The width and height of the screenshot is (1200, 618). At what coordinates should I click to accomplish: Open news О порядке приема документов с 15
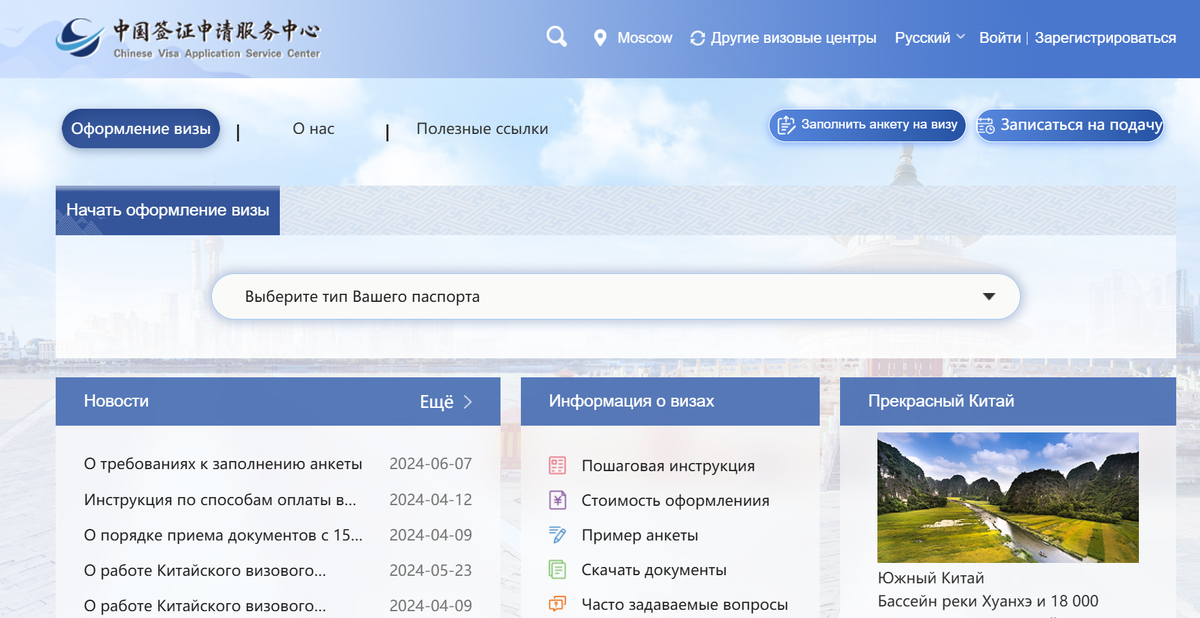[x=224, y=535]
